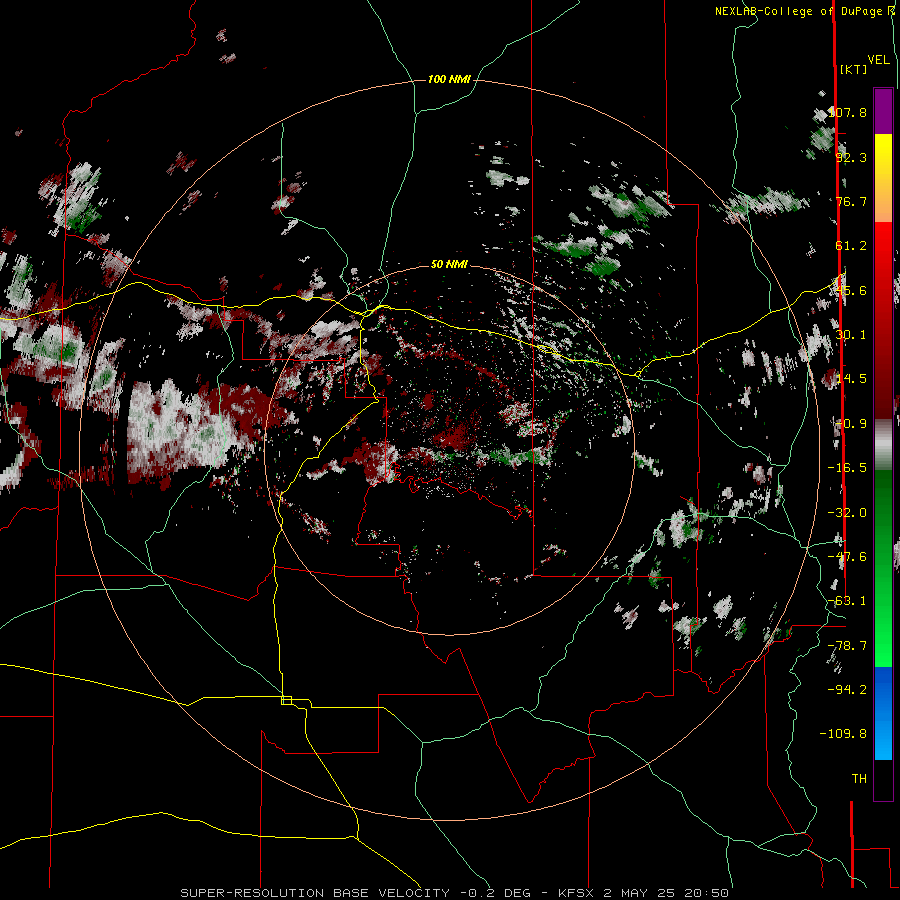
Task: Click the yellow square highway junction marker
Action: click(286, 700)
